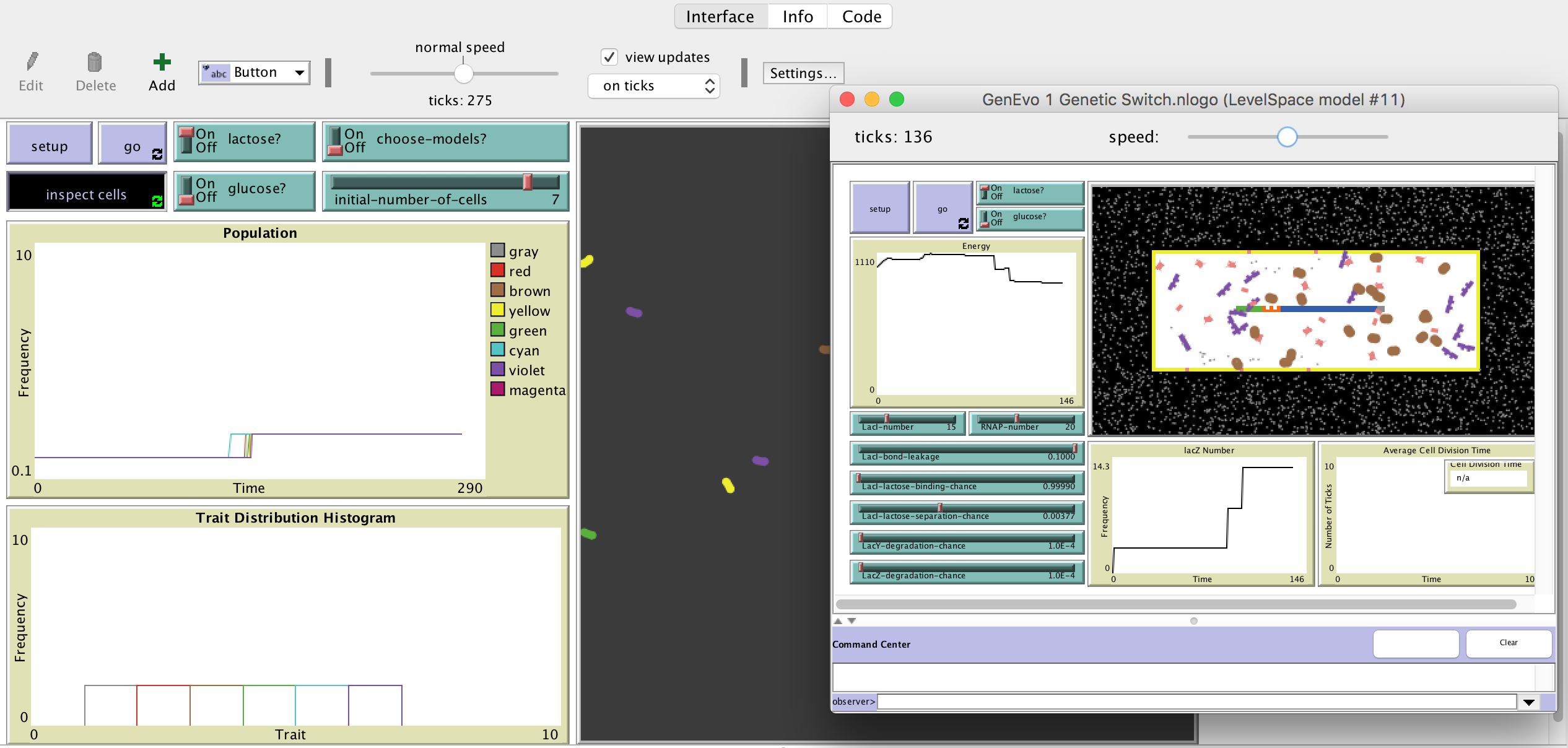
Task: Enable view updates checkbox
Action: click(x=609, y=57)
